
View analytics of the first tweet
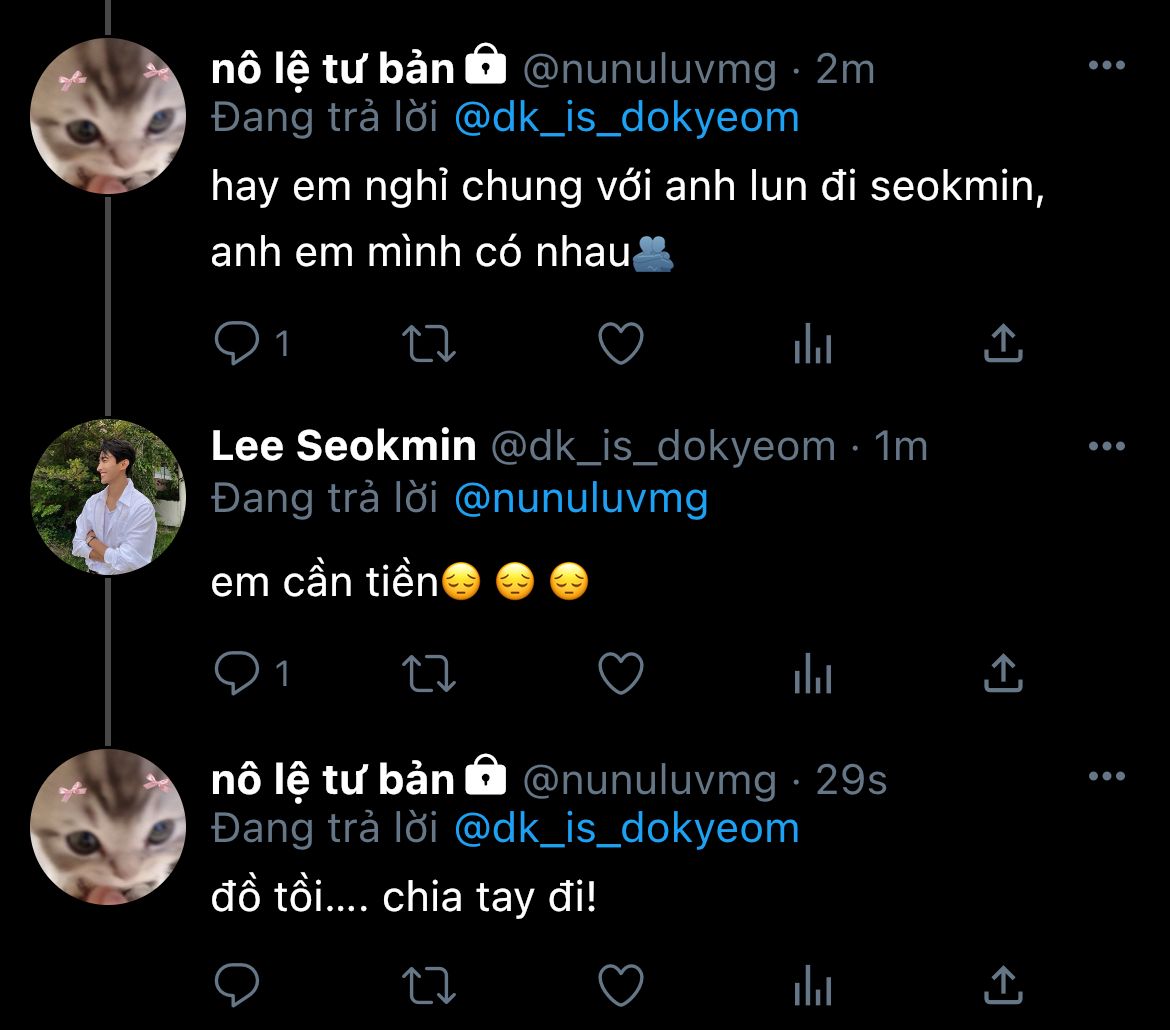(x=812, y=347)
